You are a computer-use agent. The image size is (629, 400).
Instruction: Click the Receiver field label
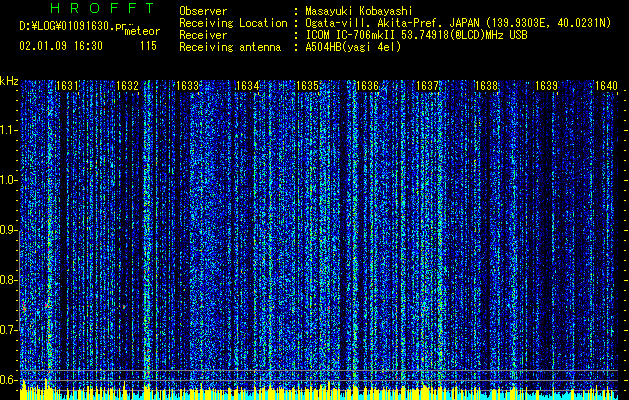coord(203,35)
